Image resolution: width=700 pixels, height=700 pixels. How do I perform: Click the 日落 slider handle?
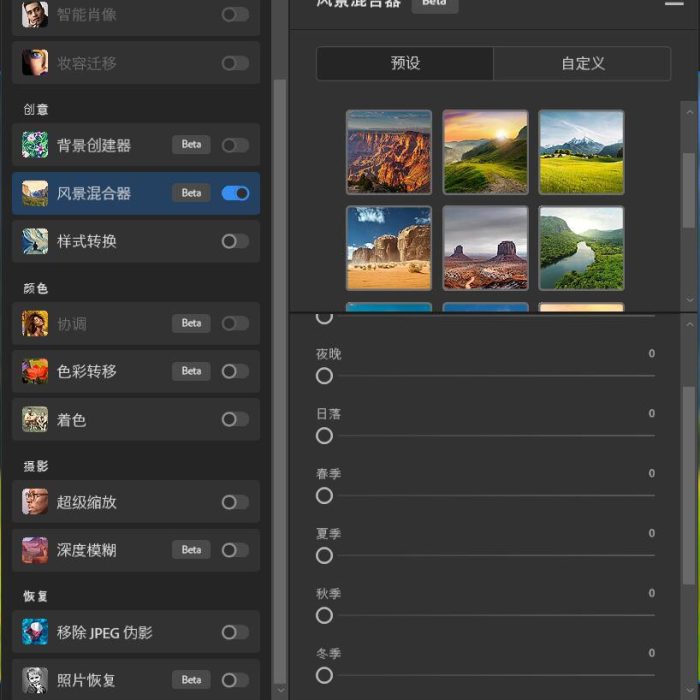click(x=324, y=436)
